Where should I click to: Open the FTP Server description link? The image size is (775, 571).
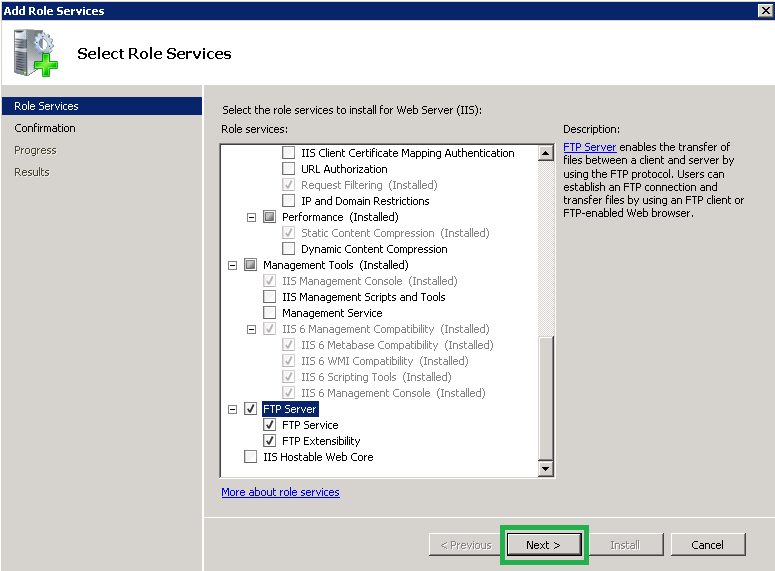pyautogui.click(x=590, y=147)
